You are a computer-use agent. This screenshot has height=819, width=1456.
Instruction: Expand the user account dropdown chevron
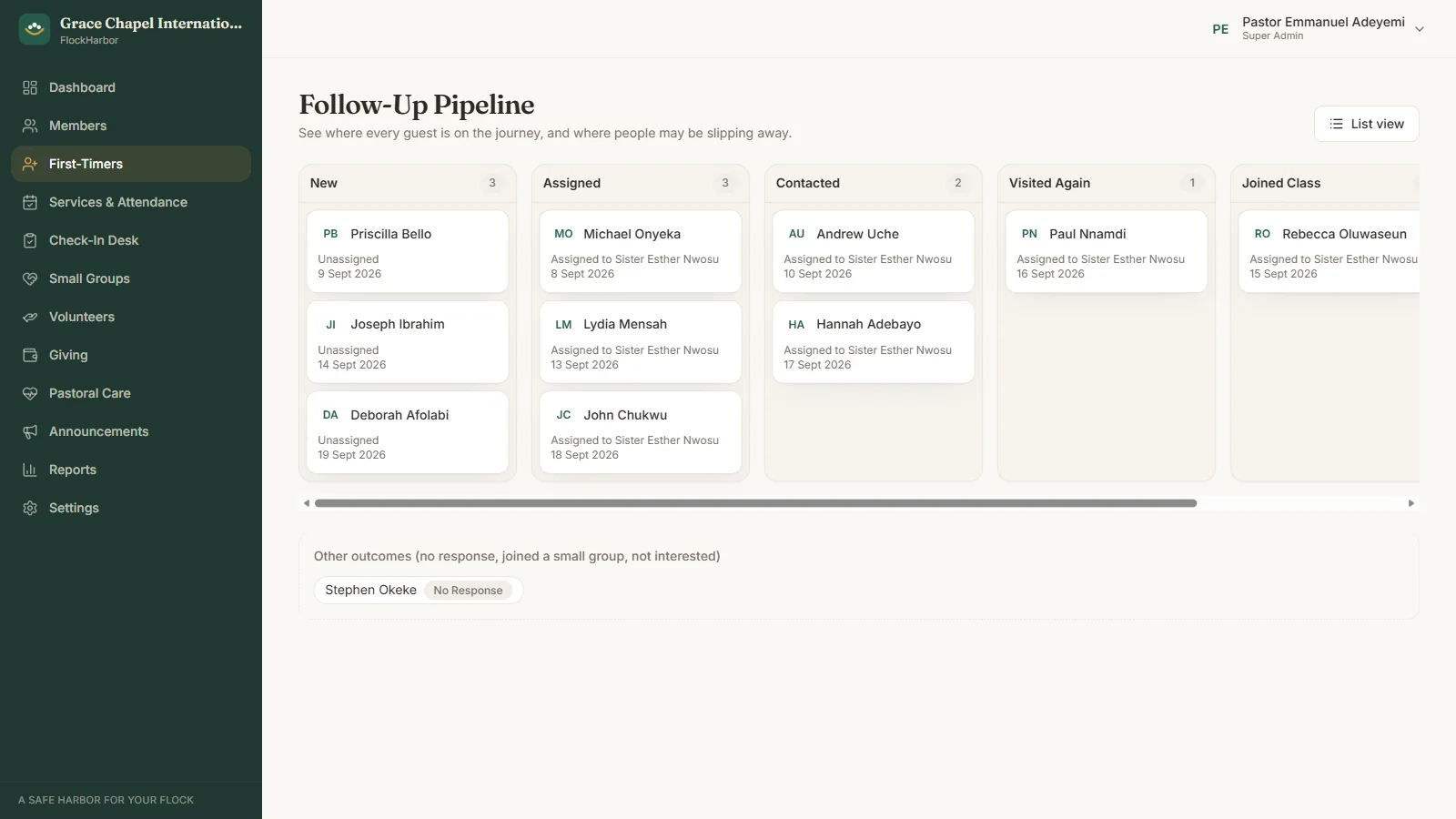(x=1419, y=29)
